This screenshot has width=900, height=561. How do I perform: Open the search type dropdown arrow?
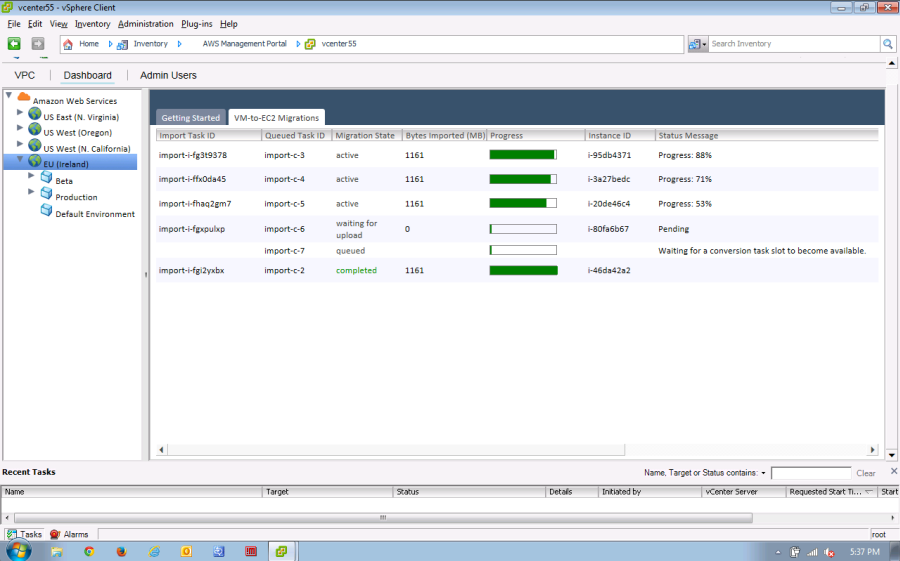pyautogui.click(x=704, y=44)
